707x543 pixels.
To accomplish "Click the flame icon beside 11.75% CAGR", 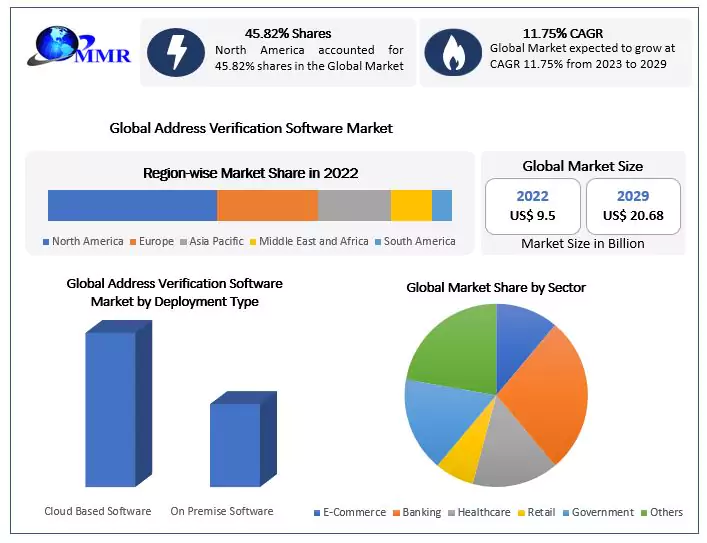I will (x=453, y=52).
